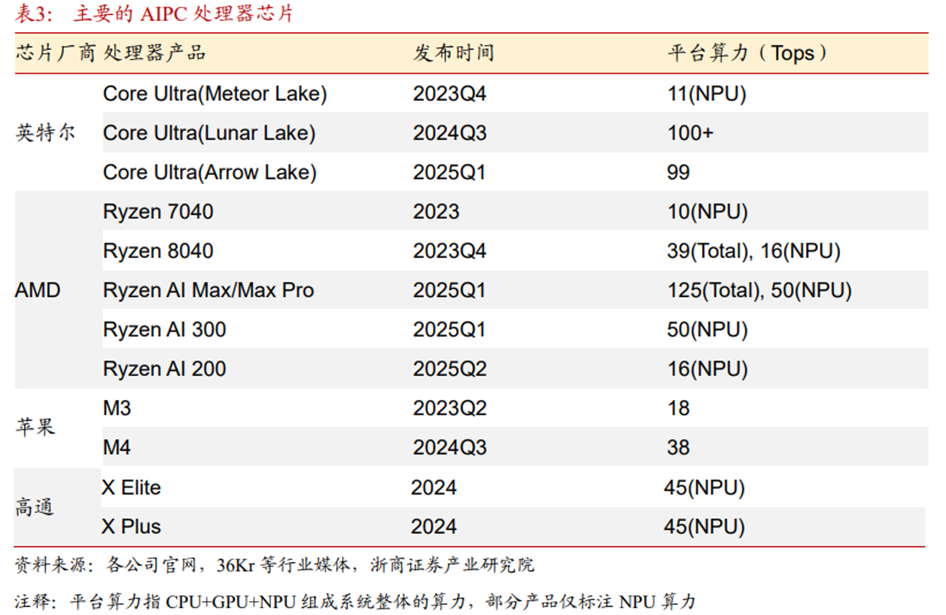Screen dimensions: 946x615
Task: Select release date '2024' for X Elite
Action: coord(434,487)
